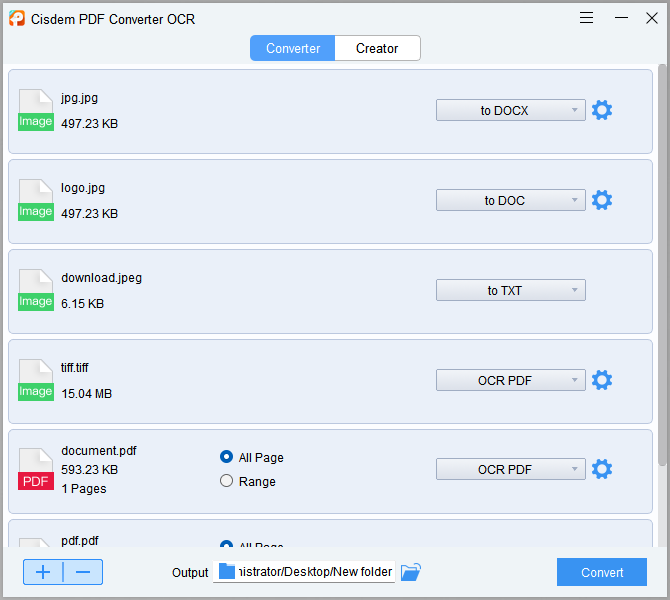Remove files with the minus button
Screen dimensions: 670x600
point(83,572)
